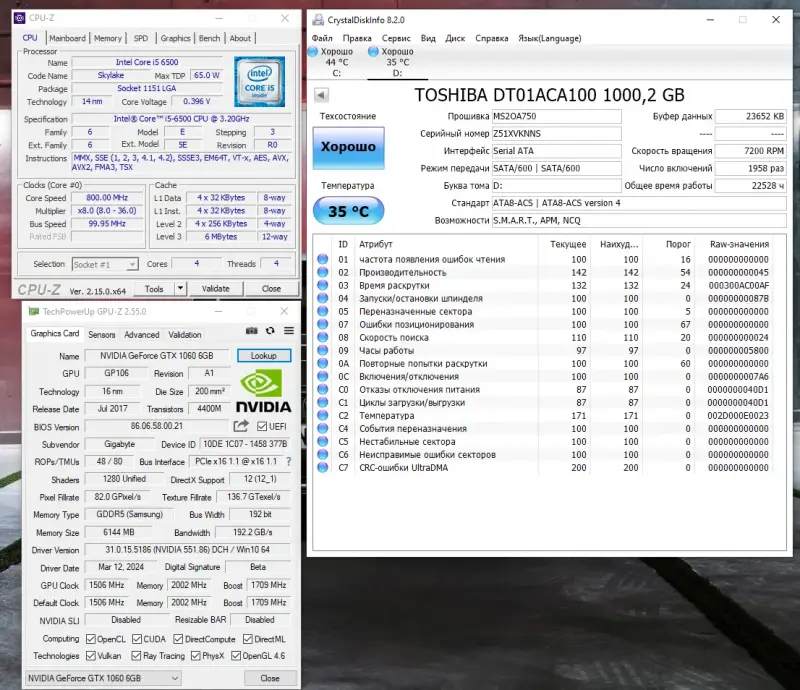Toggle the CUDA checkbox

(x=137, y=639)
